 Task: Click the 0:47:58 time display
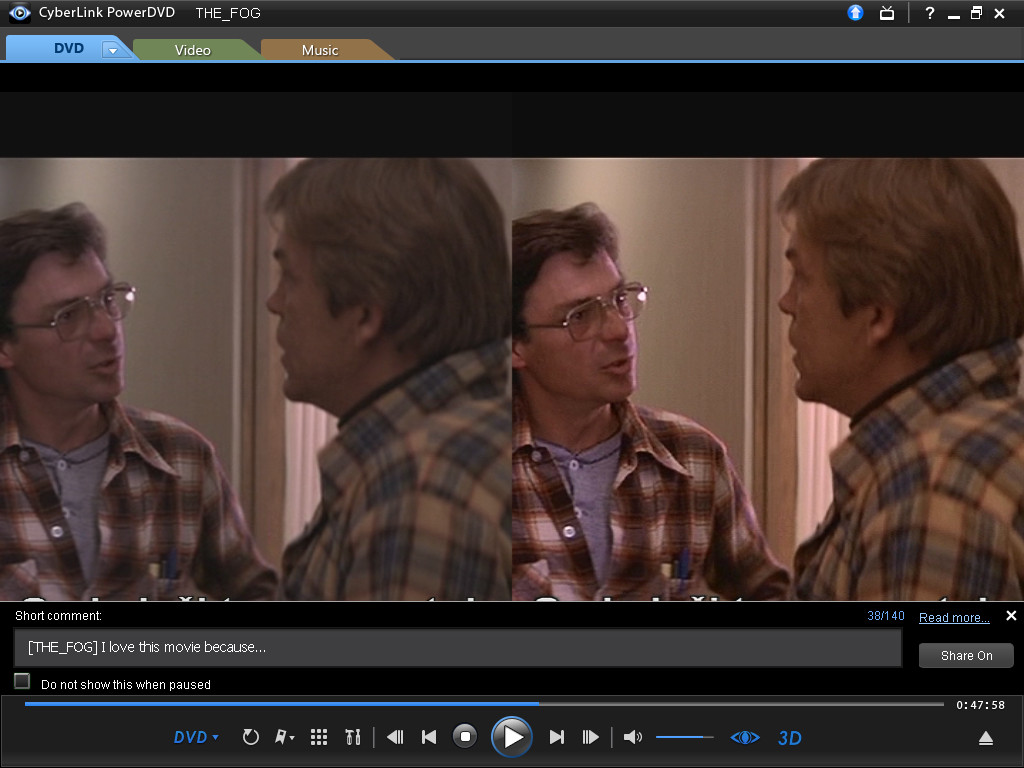tap(980, 705)
